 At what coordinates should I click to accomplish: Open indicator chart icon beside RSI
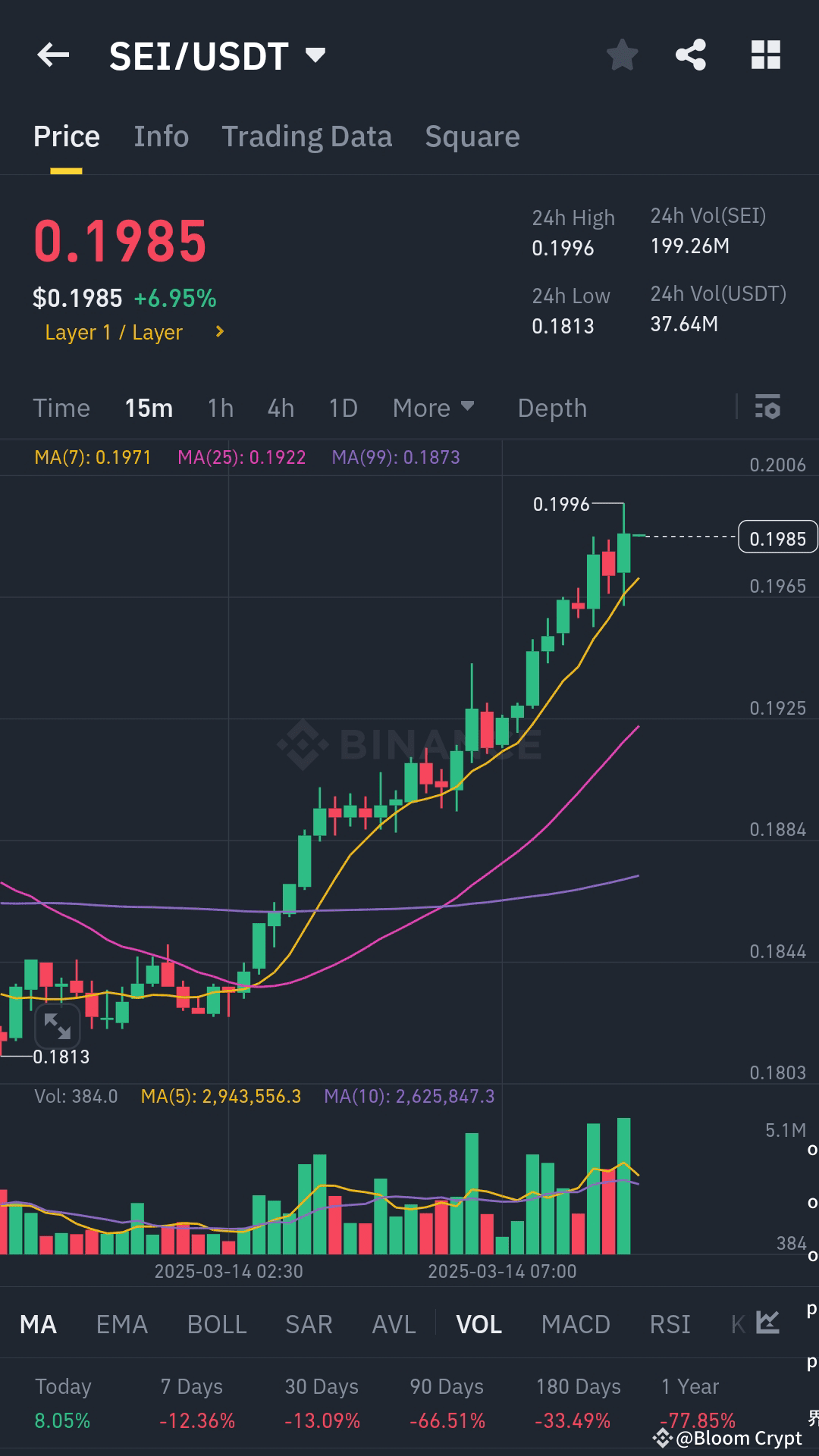[767, 1323]
